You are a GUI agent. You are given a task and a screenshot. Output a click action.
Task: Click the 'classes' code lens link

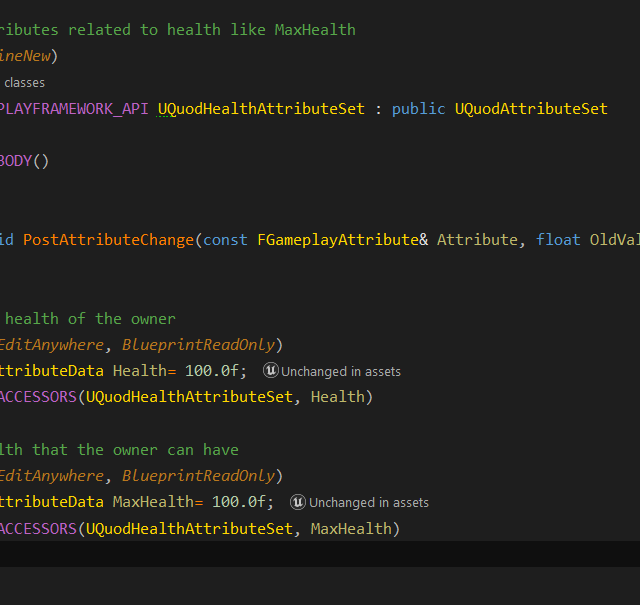[24, 82]
